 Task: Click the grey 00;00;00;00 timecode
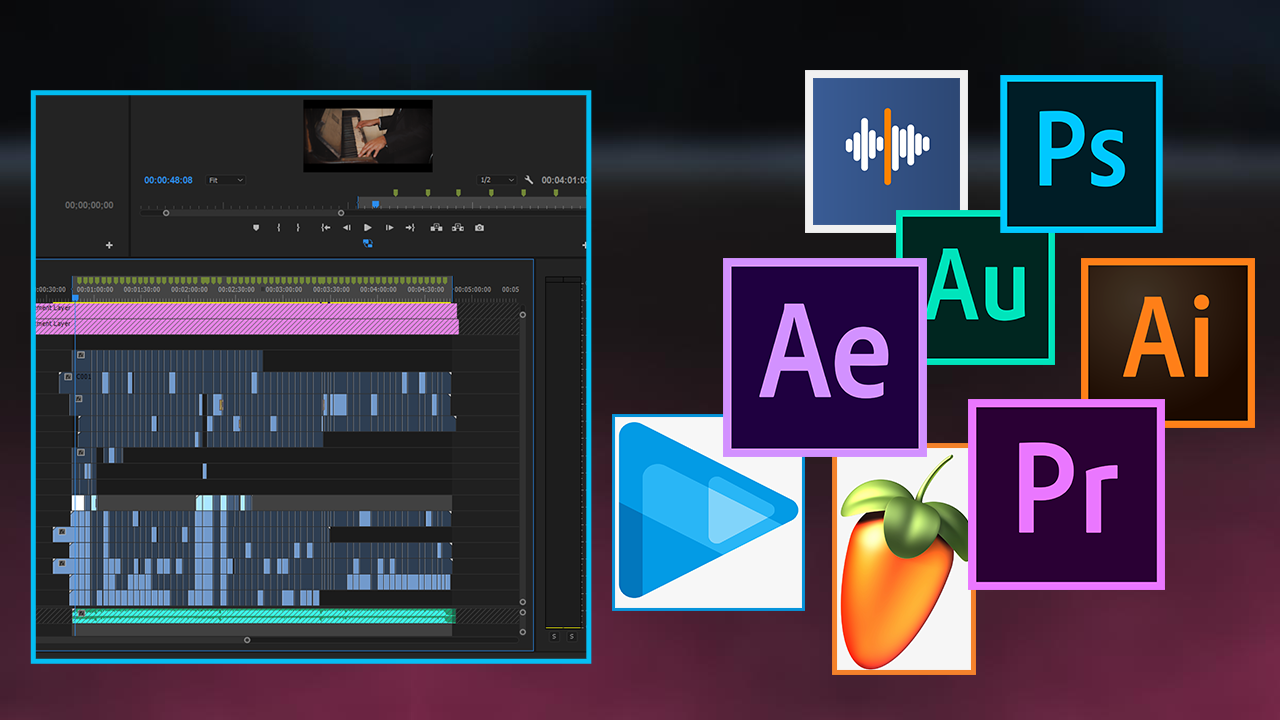[x=89, y=205]
